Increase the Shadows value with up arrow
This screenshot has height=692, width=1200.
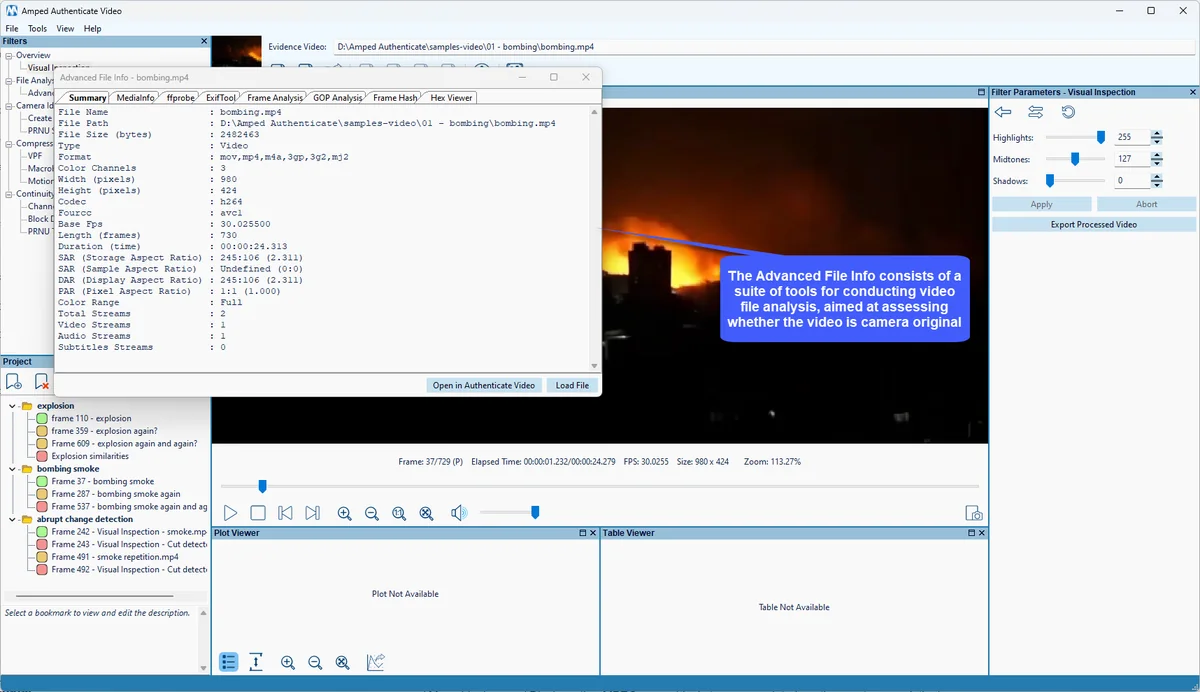1157,177
